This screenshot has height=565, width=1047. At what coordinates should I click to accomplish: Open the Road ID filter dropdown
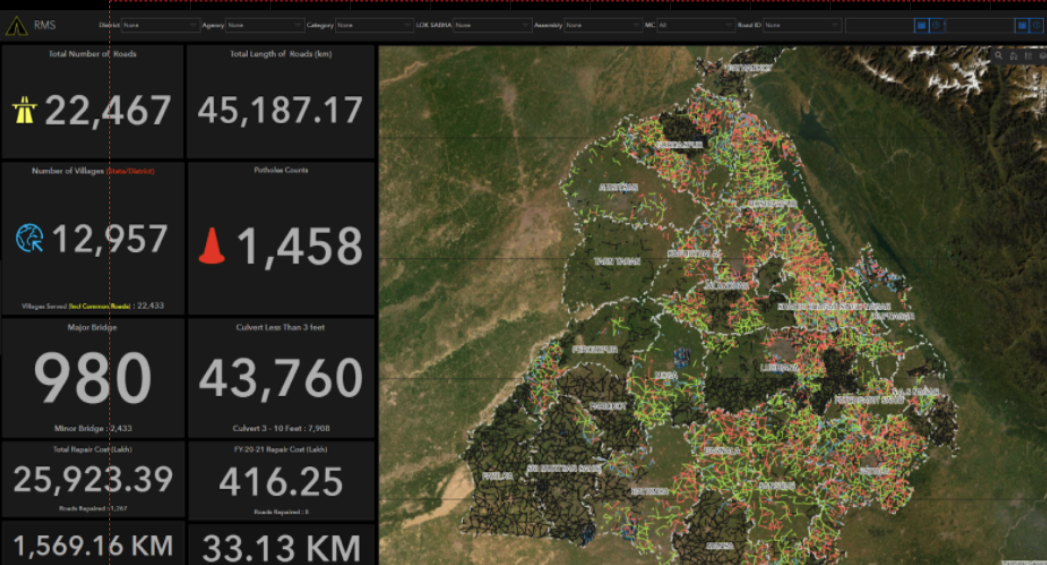(802, 25)
